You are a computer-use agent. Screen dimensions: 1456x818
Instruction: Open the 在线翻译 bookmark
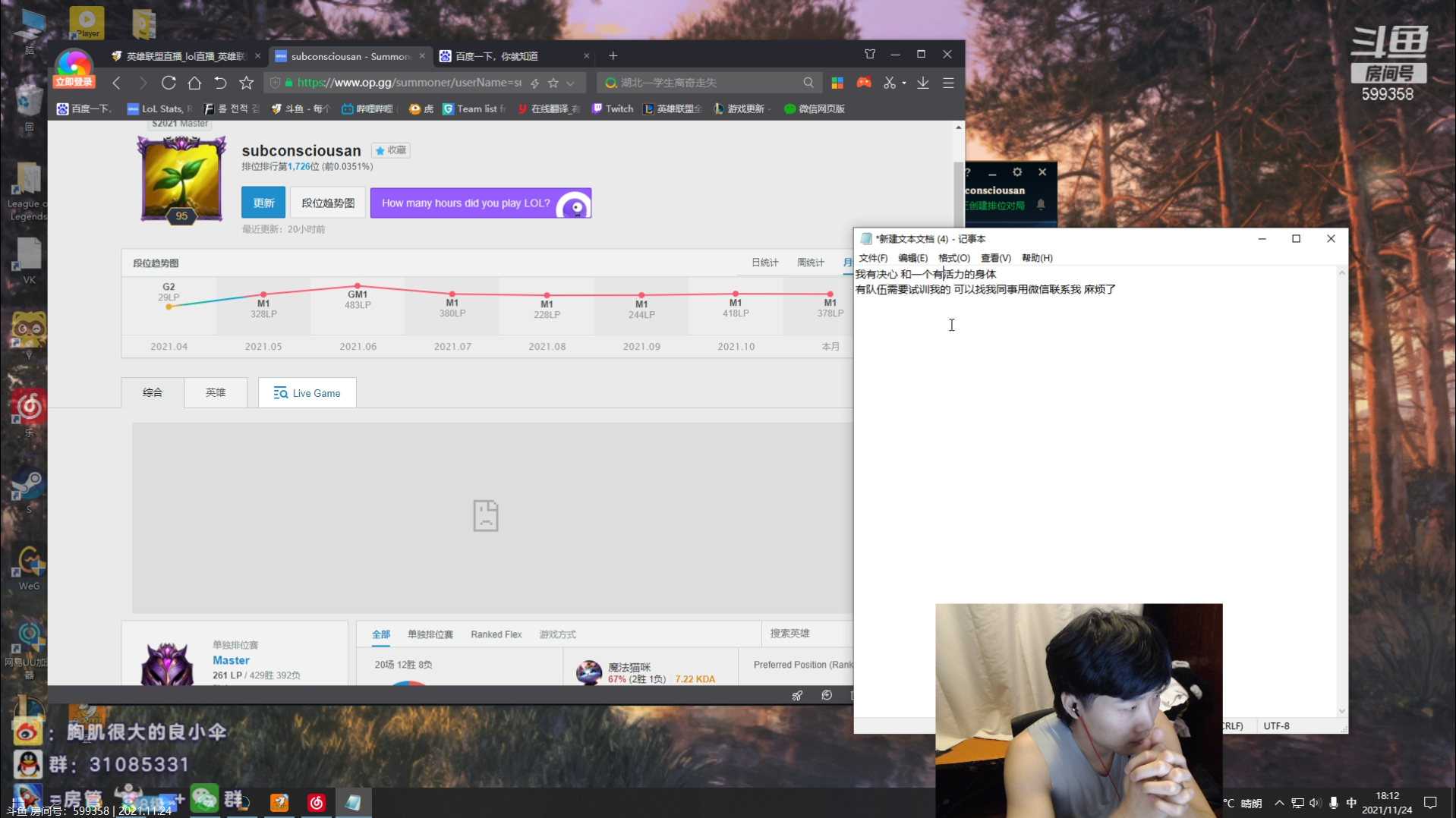click(x=548, y=109)
